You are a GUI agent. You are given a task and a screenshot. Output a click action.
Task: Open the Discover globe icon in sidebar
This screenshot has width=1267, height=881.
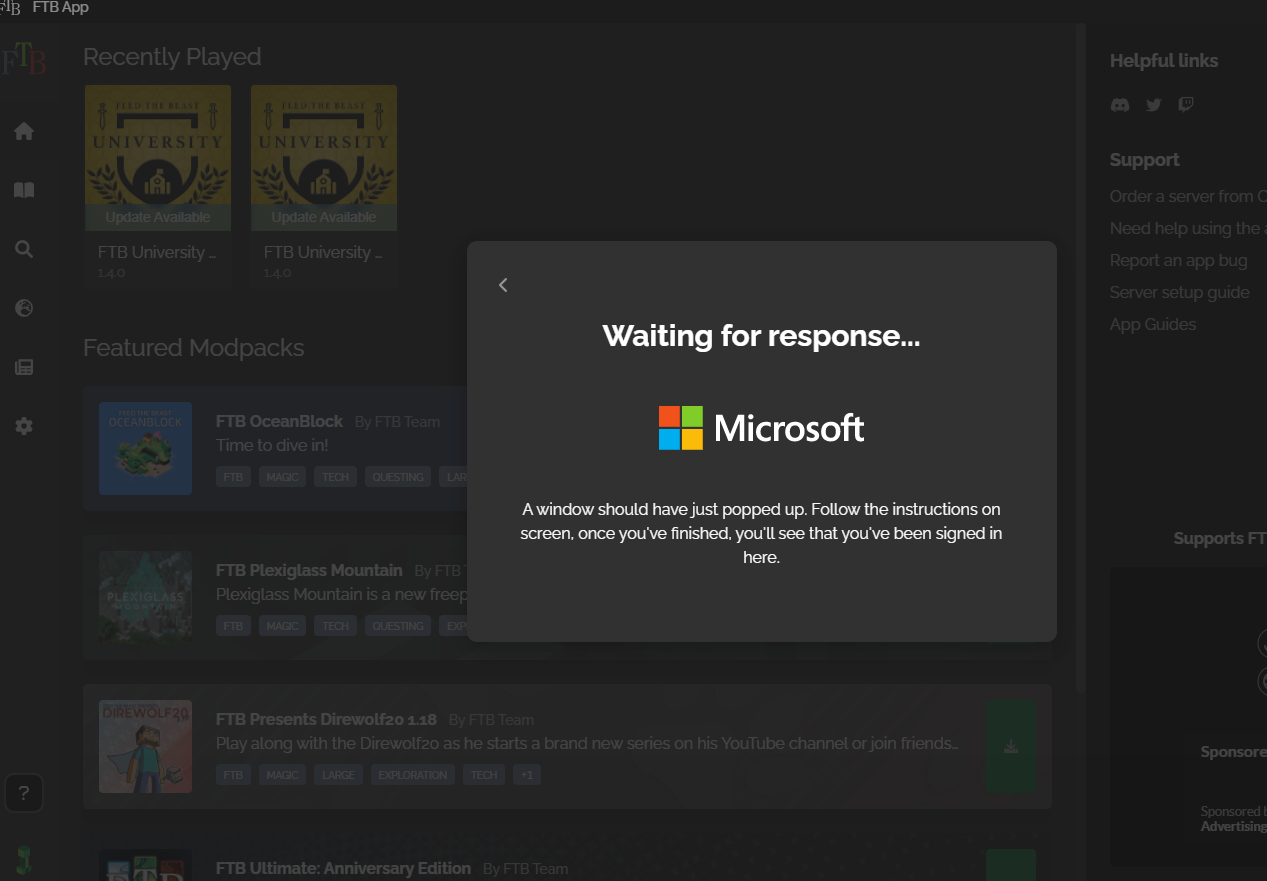24,308
